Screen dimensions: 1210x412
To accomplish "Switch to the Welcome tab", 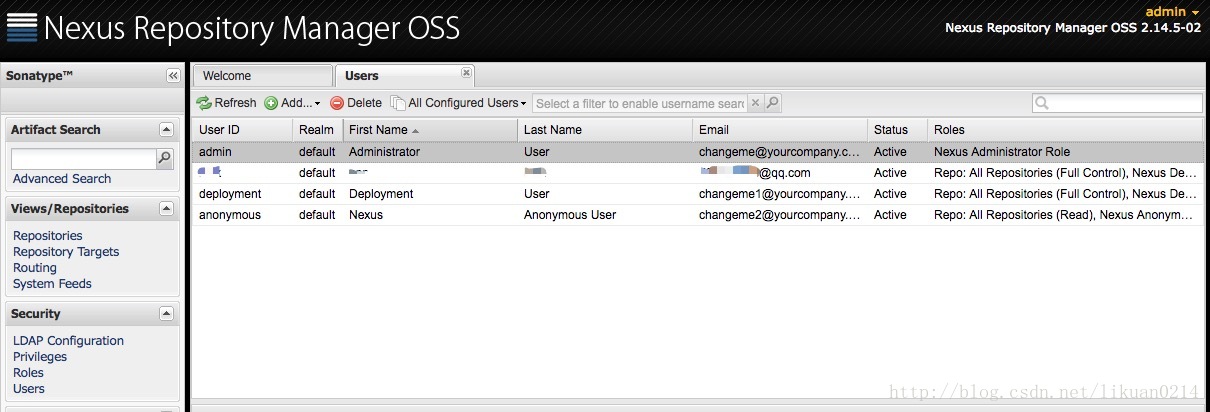I will point(263,76).
